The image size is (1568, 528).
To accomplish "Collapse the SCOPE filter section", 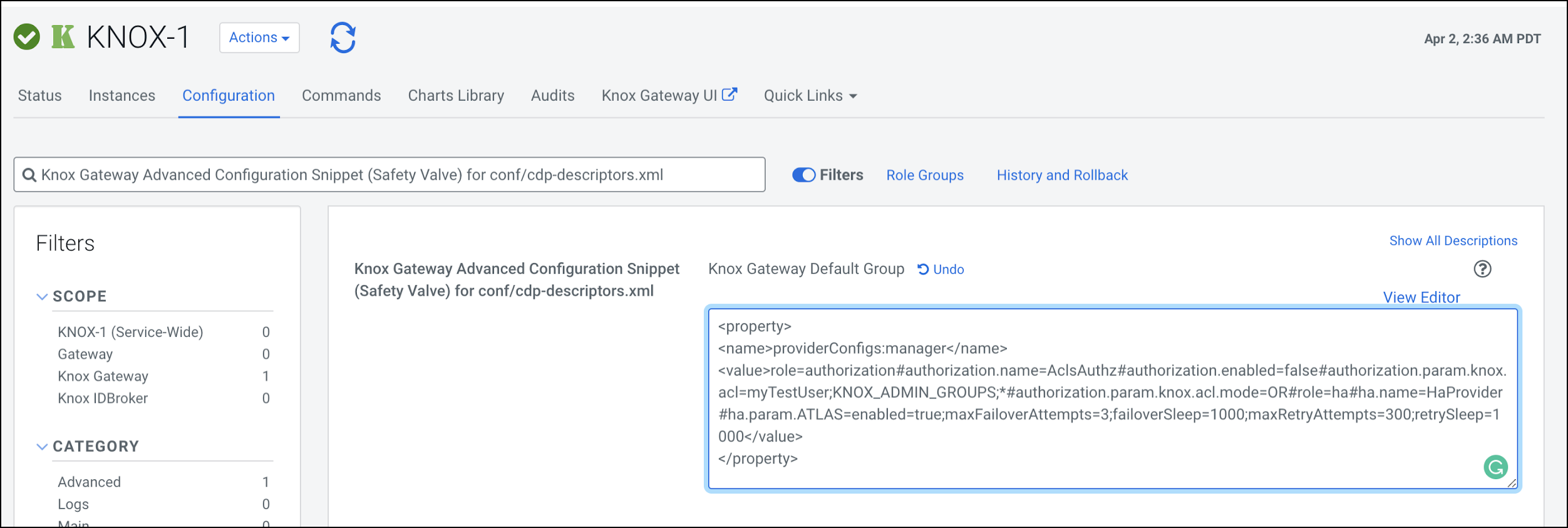I will [x=42, y=296].
